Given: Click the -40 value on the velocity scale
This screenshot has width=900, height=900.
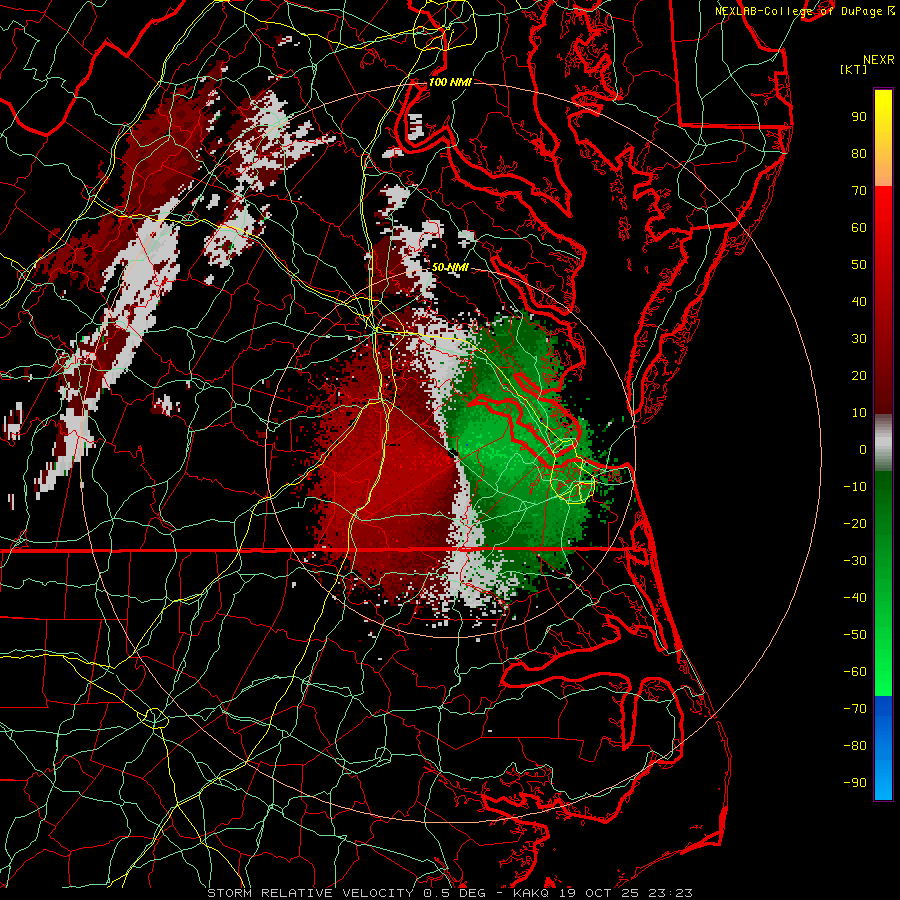Looking at the screenshot, I should (855, 598).
